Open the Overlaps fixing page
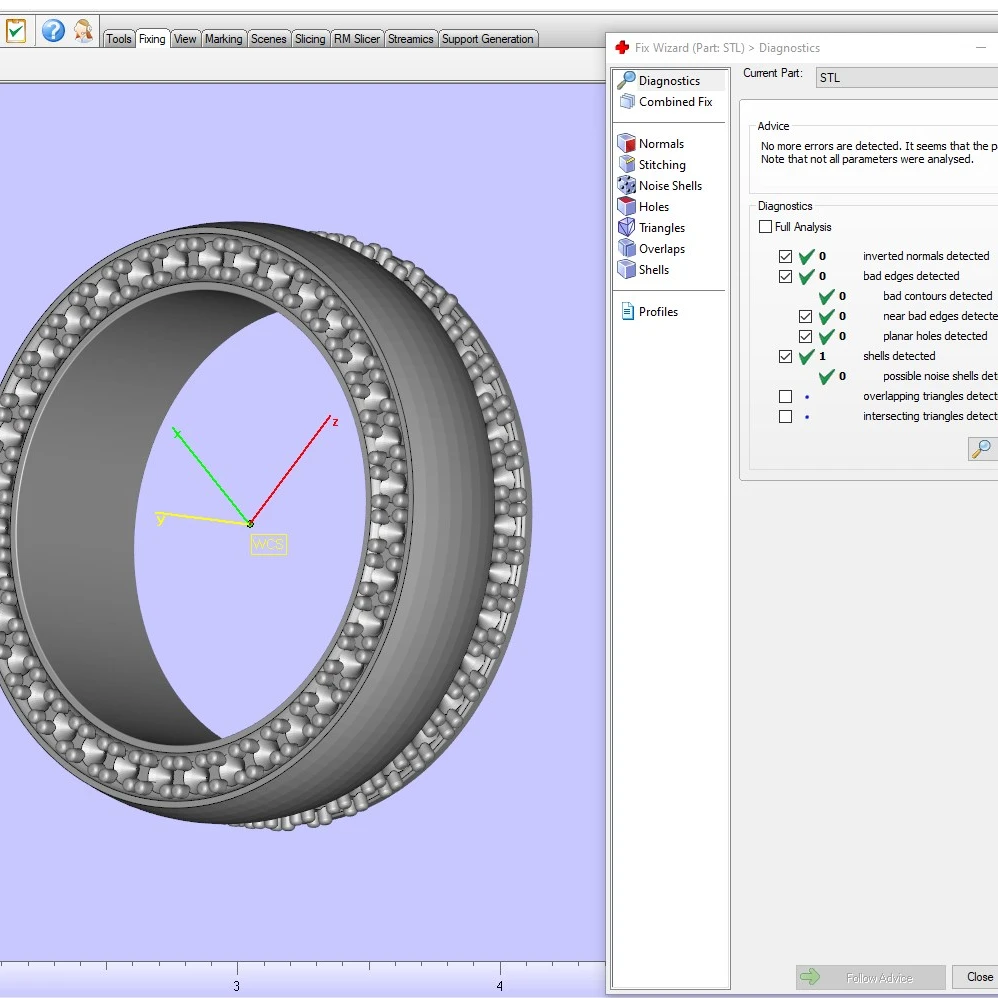 pyautogui.click(x=662, y=248)
